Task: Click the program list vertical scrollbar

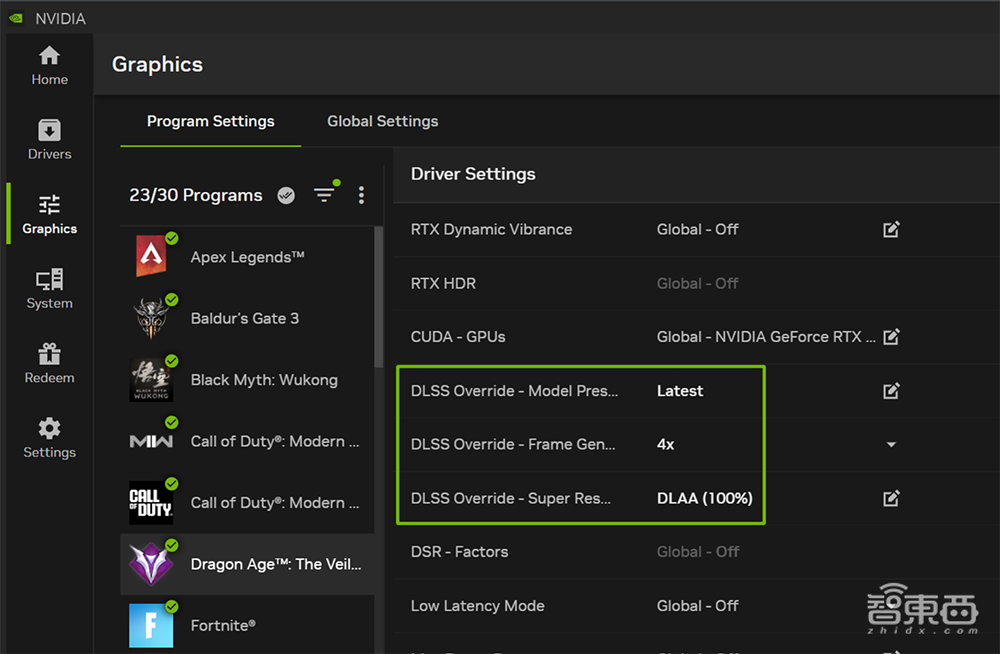Action: [x=378, y=300]
